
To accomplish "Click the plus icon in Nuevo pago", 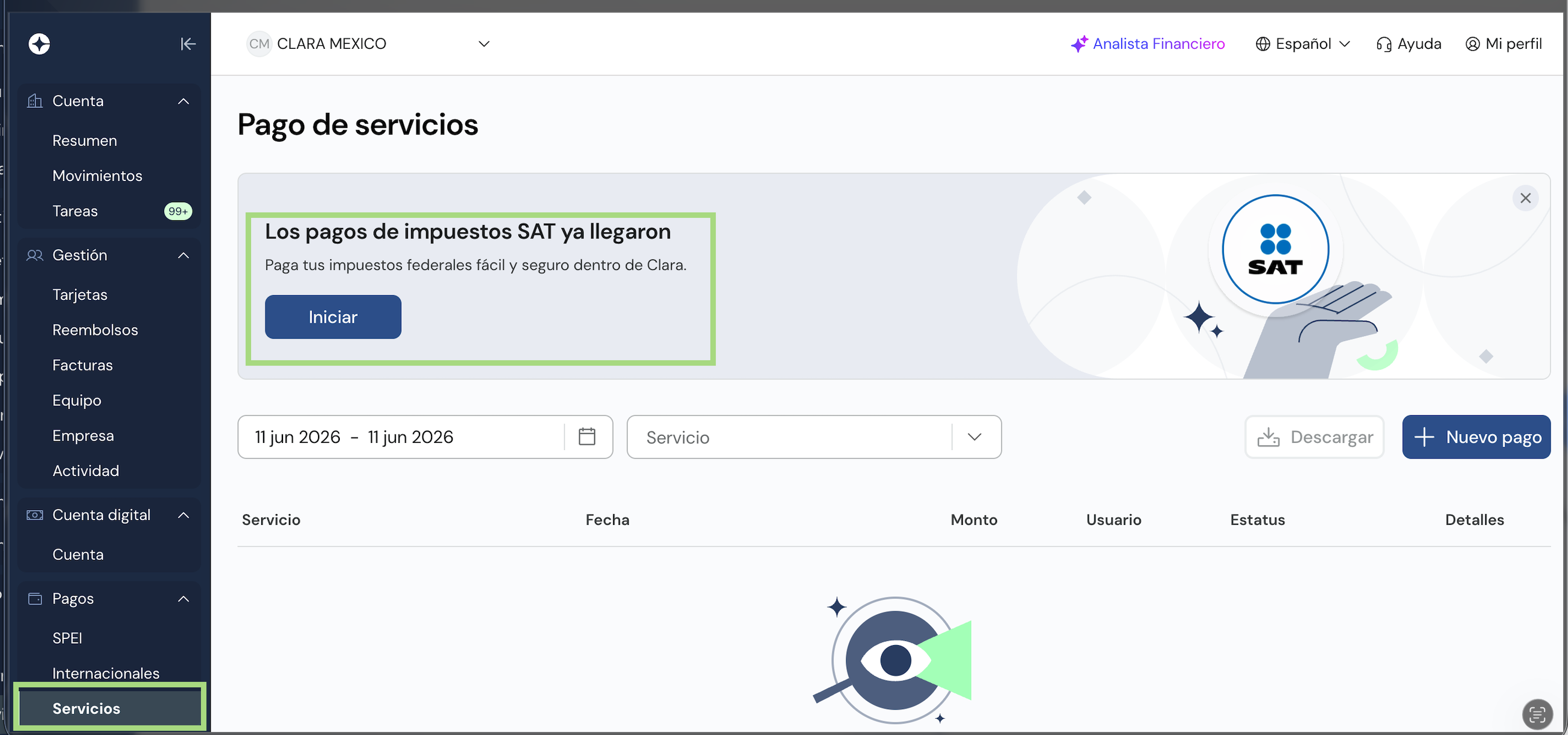I will [1424, 437].
